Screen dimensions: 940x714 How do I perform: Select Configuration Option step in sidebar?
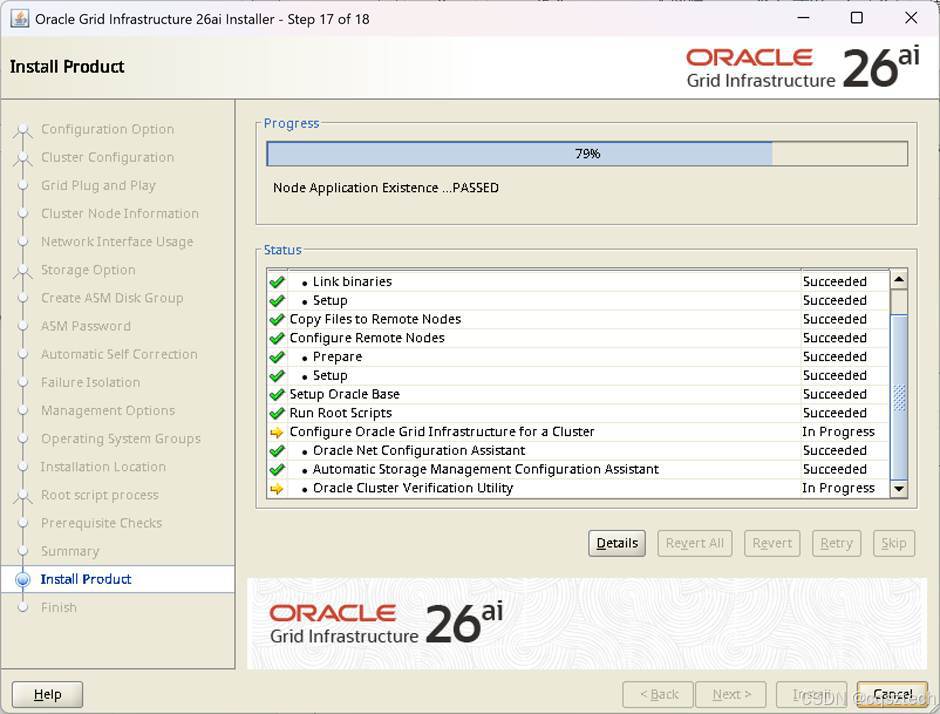coord(107,129)
